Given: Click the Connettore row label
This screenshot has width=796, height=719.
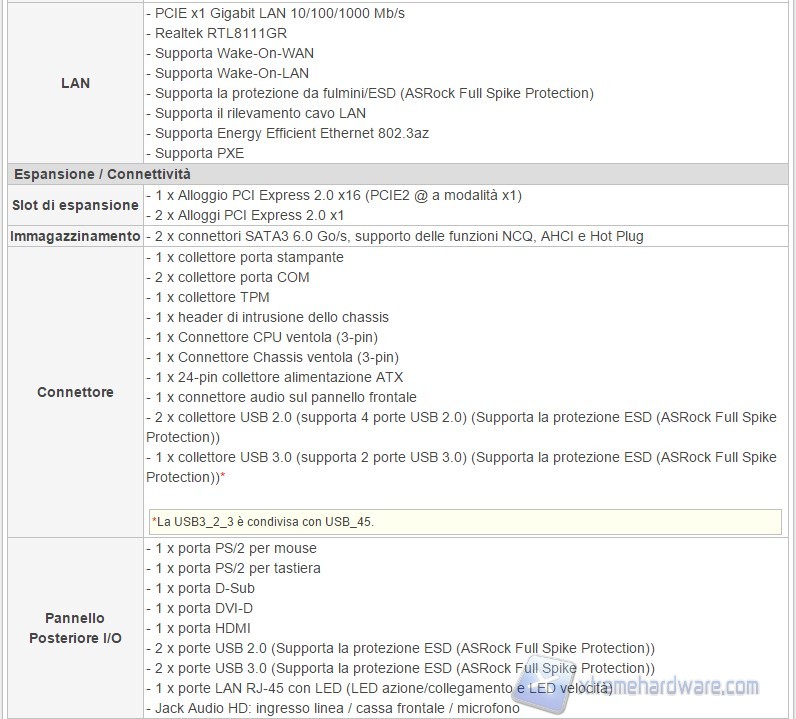Looking at the screenshot, I should (x=75, y=392).
